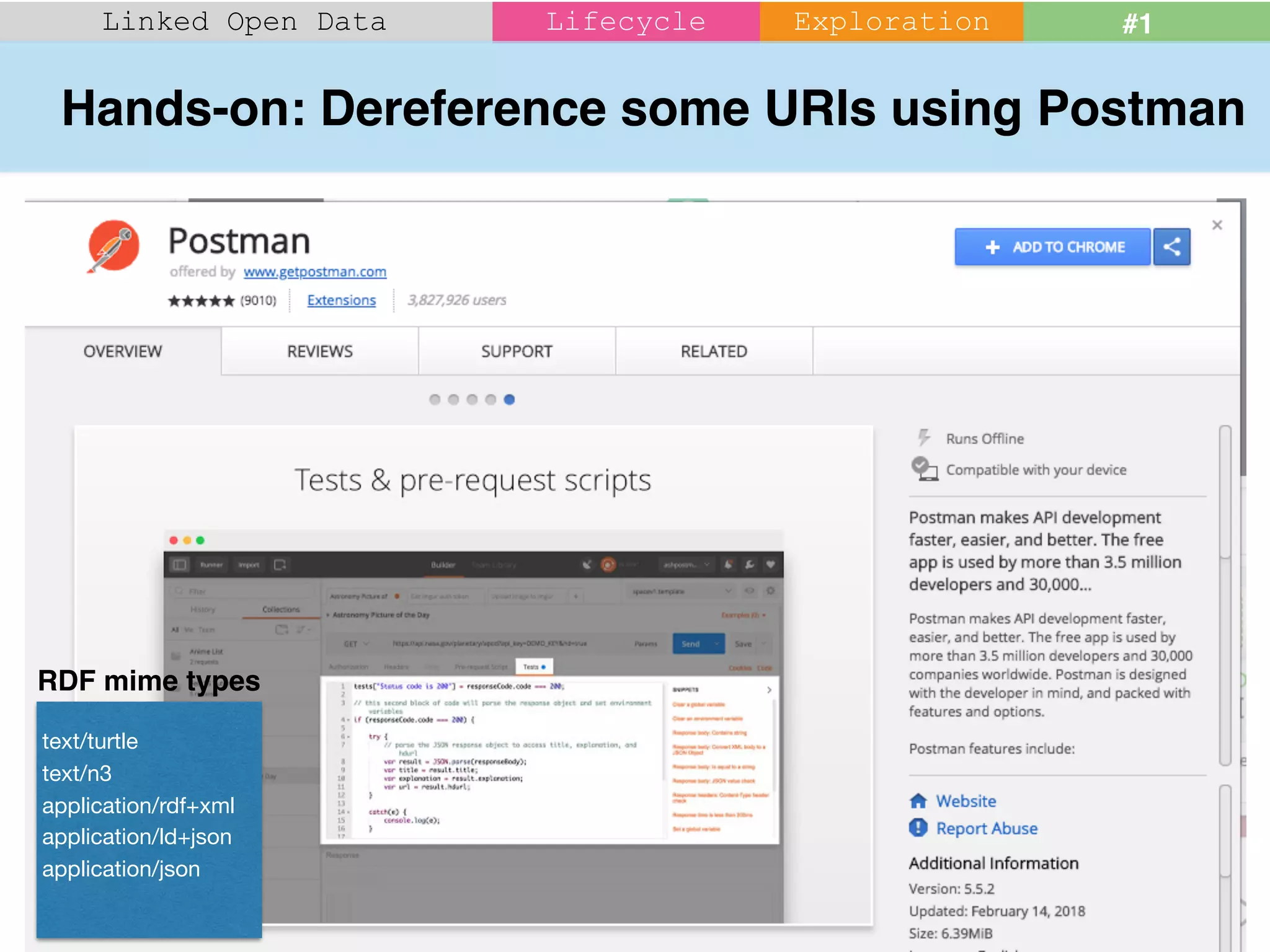The width and height of the screenshot is (1270, 952).
Task: Click the Lifecycle header label
Action: pos(626,22)
